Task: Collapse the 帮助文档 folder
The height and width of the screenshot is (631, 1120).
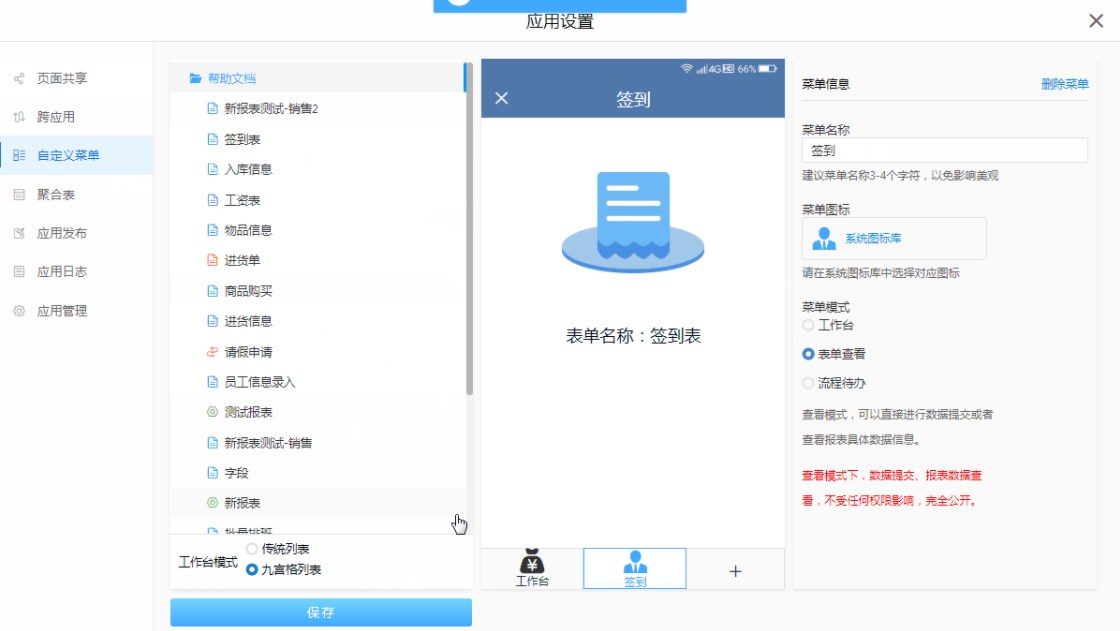Action: pyautogui.click(x=195, y=78)
